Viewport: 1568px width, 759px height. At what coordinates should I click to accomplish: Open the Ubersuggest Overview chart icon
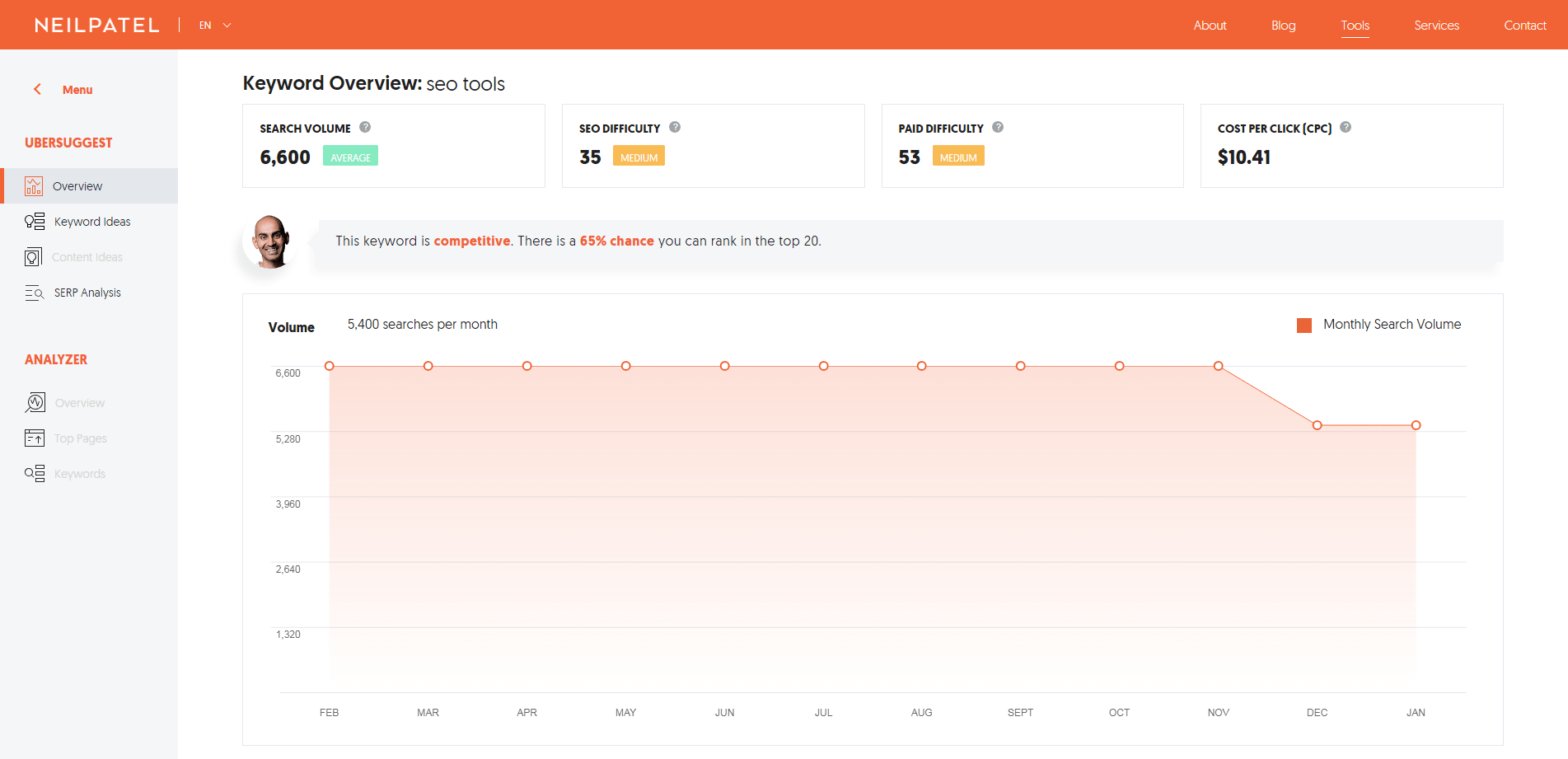click(x=34, y=186)
